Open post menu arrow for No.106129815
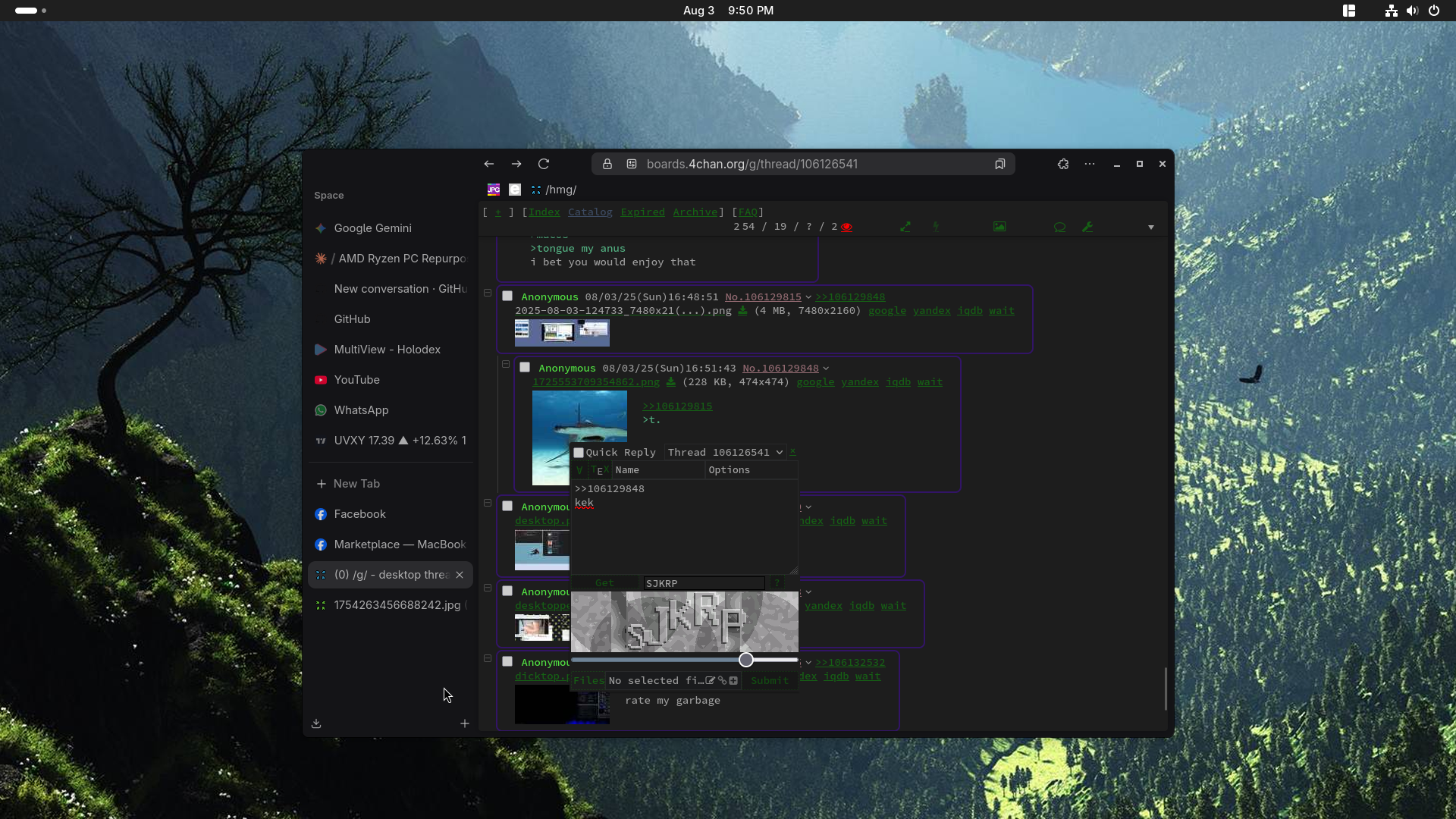 point(808,297)
